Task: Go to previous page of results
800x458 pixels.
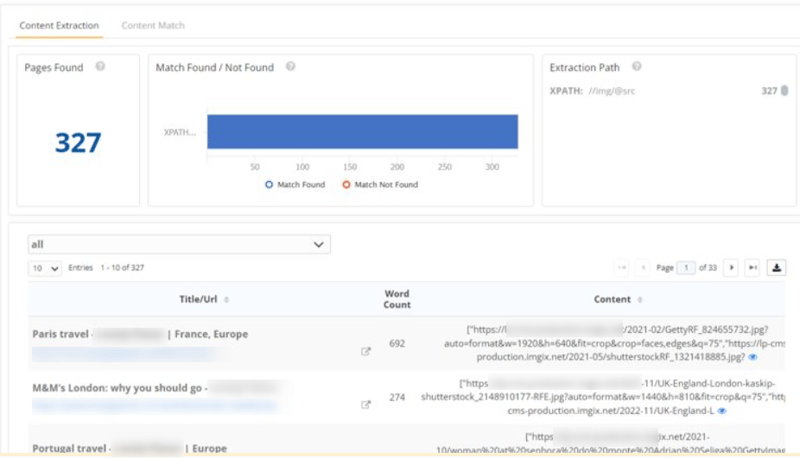Action: tap(643, 267)
